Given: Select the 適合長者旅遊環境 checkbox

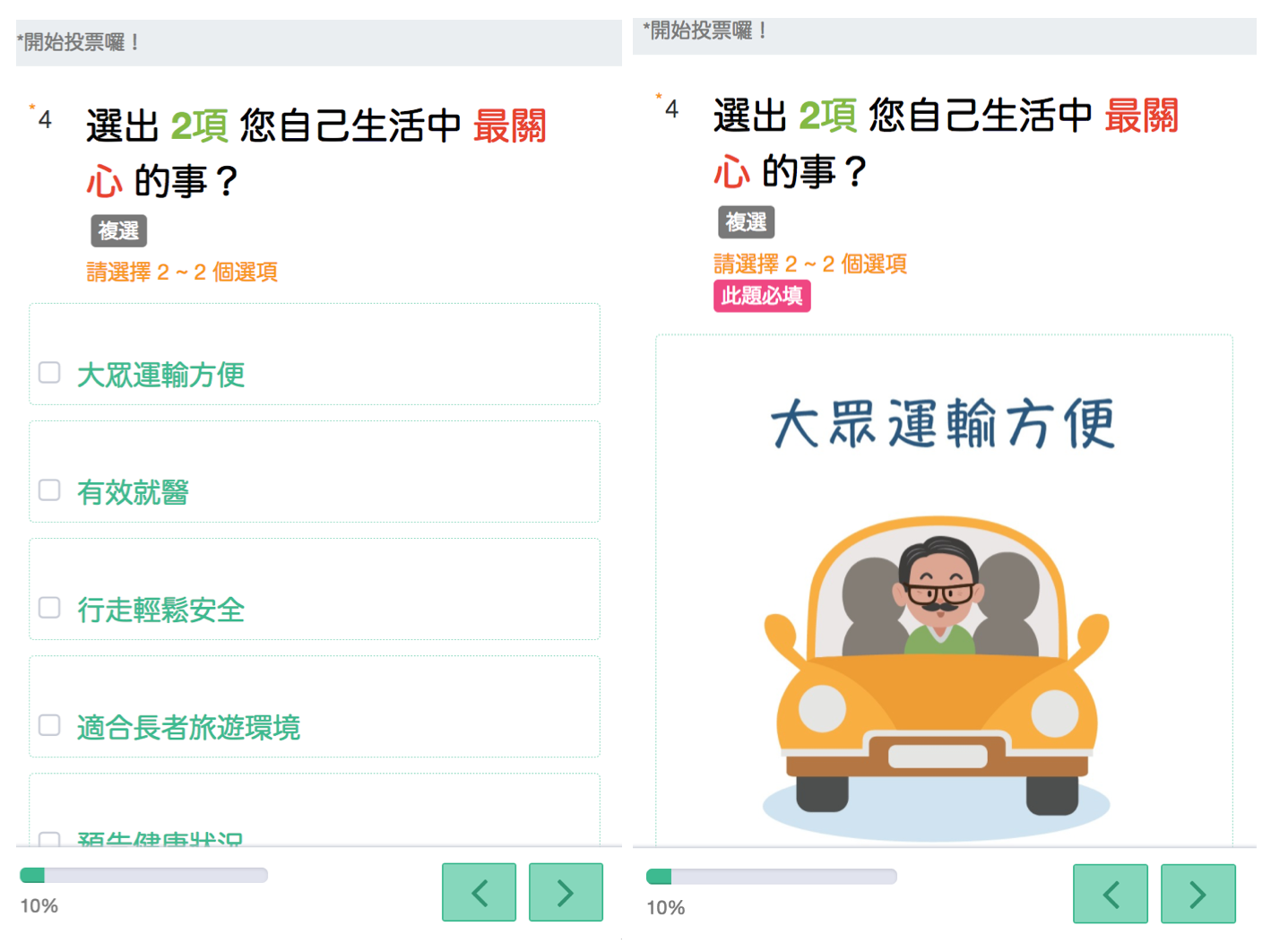Looking at the screenshot, I should tap(49, 725).
